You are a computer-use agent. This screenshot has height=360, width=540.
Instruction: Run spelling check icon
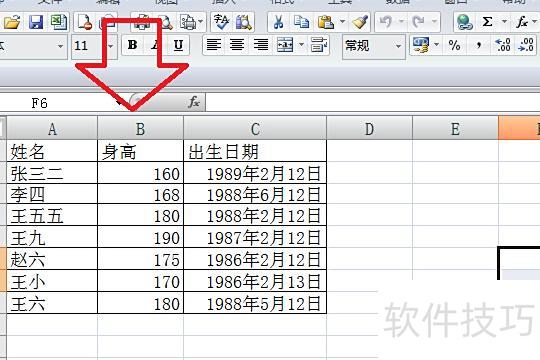(221, 22)
